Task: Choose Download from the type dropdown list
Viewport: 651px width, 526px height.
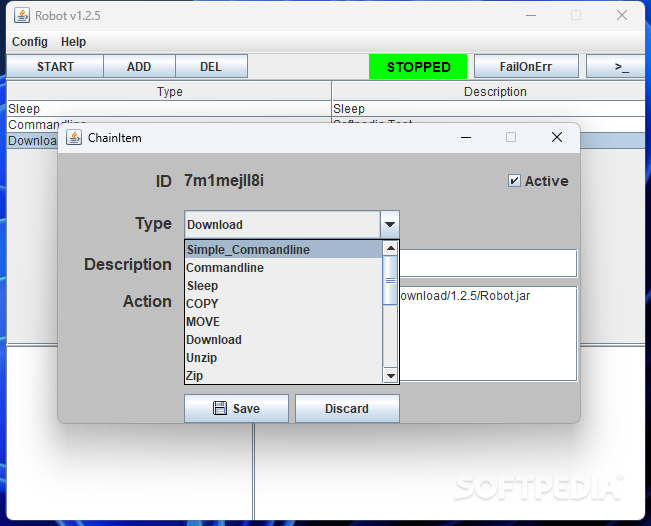Action: tap(284, 340)
